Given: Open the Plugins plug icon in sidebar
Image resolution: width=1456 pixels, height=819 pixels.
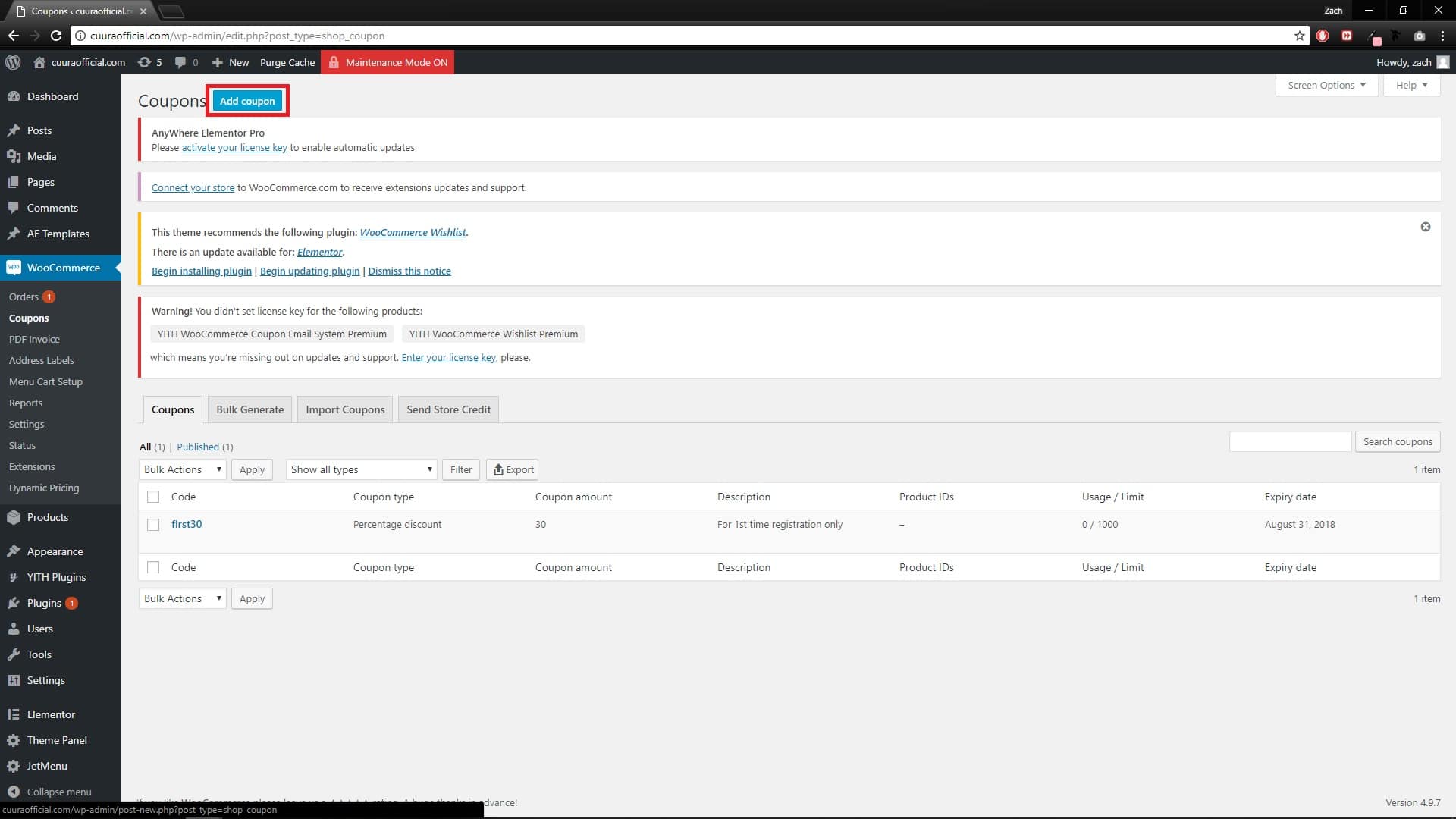Looking at the screenshot, I should point(14,603).
